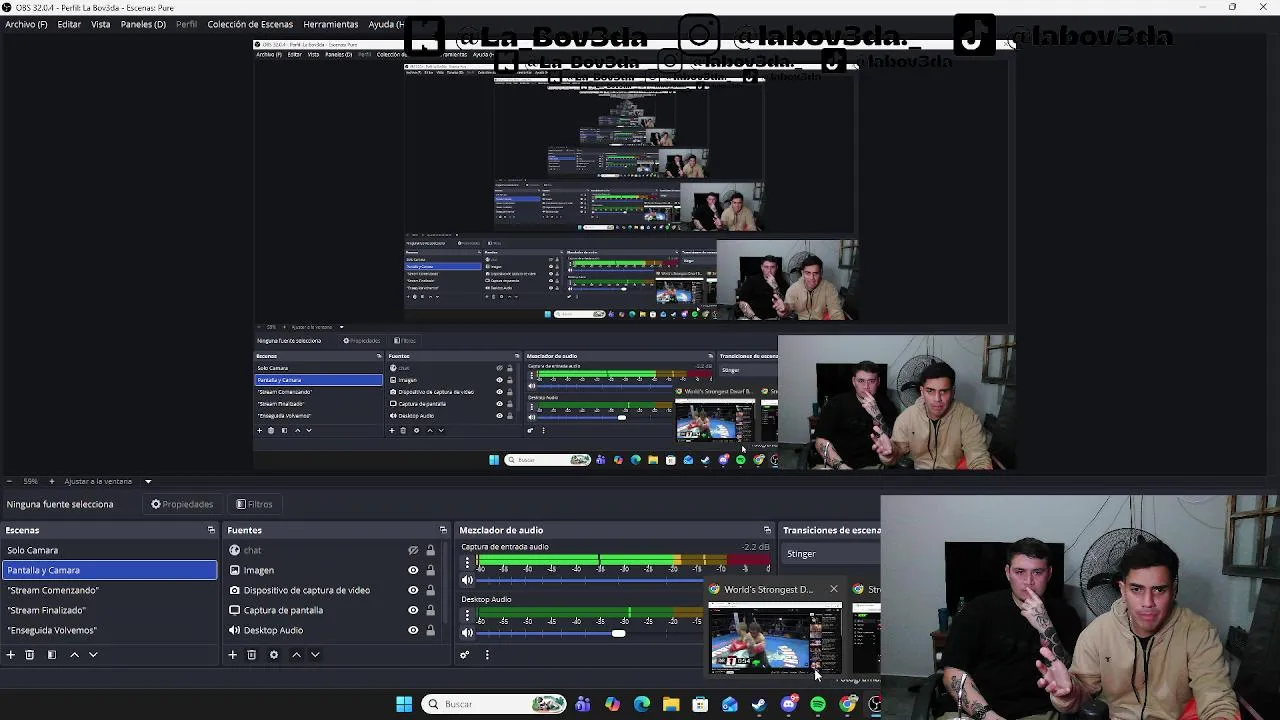Remove the selected source with the trash icon
This screenshot has height=720, width=1280.
click(x=252, y=655)
